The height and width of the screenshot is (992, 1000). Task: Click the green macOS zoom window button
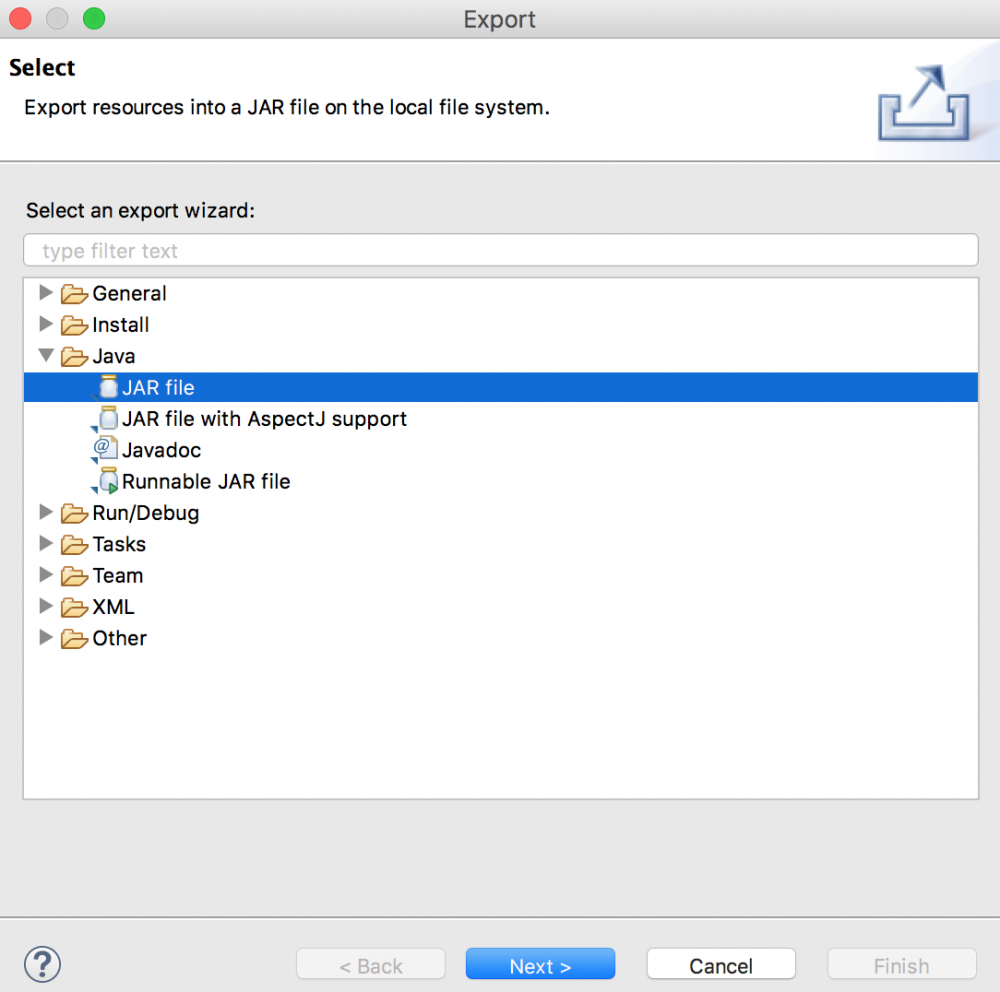point(94,18)
